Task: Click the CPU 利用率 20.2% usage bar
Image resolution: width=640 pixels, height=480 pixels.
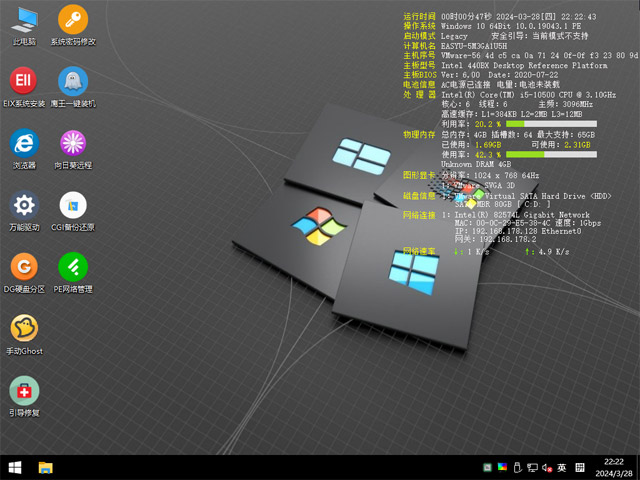Action: (551, 124)
